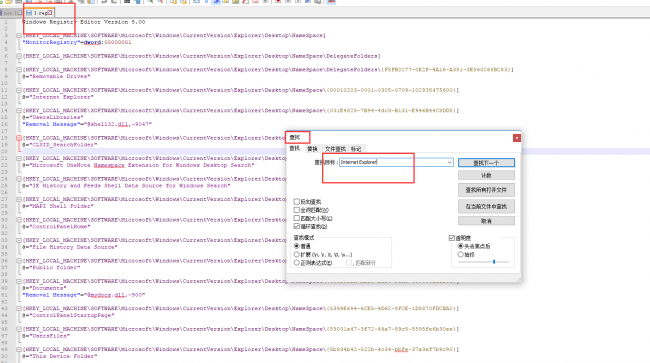
Task: Collapse fold marker above File History Data Source
Action: [x=19, y=240]
